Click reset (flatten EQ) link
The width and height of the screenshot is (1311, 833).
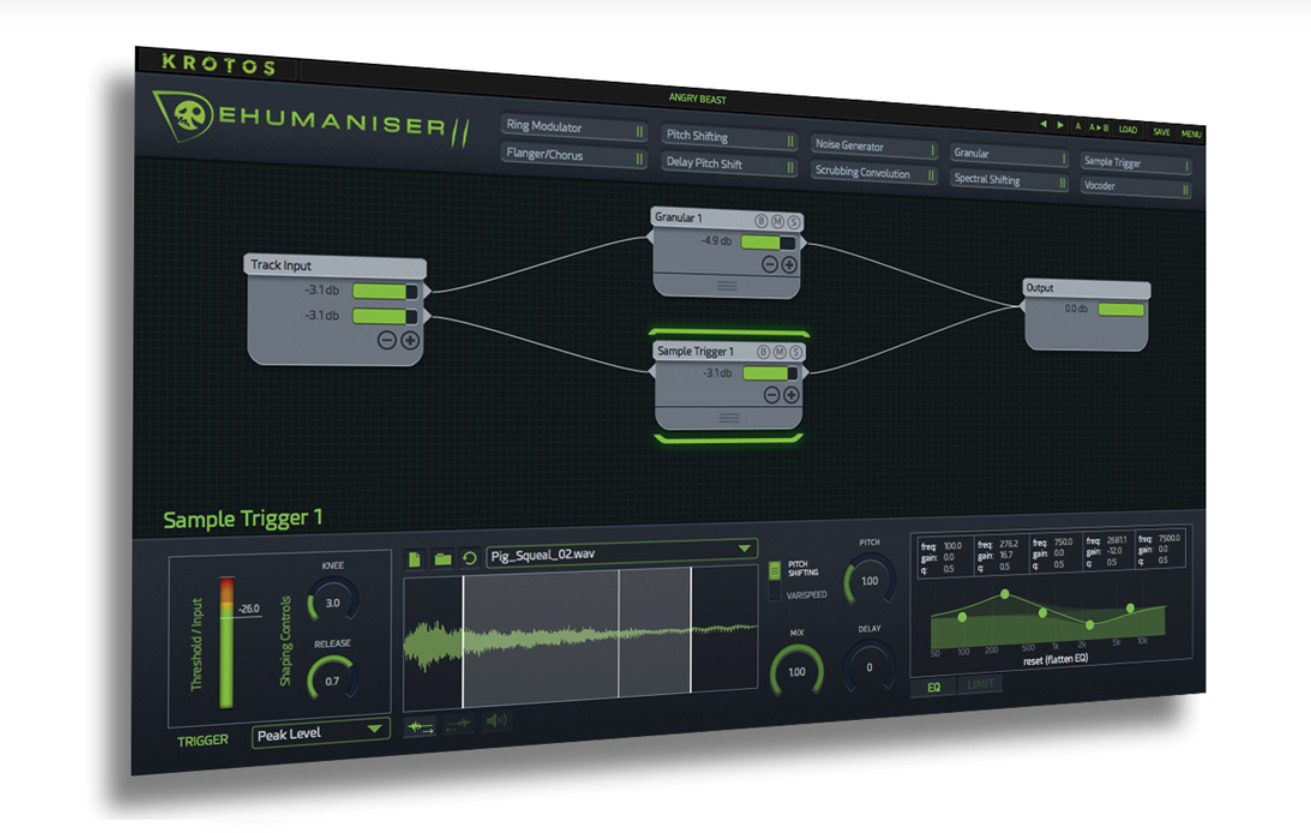pos(1054,661)
